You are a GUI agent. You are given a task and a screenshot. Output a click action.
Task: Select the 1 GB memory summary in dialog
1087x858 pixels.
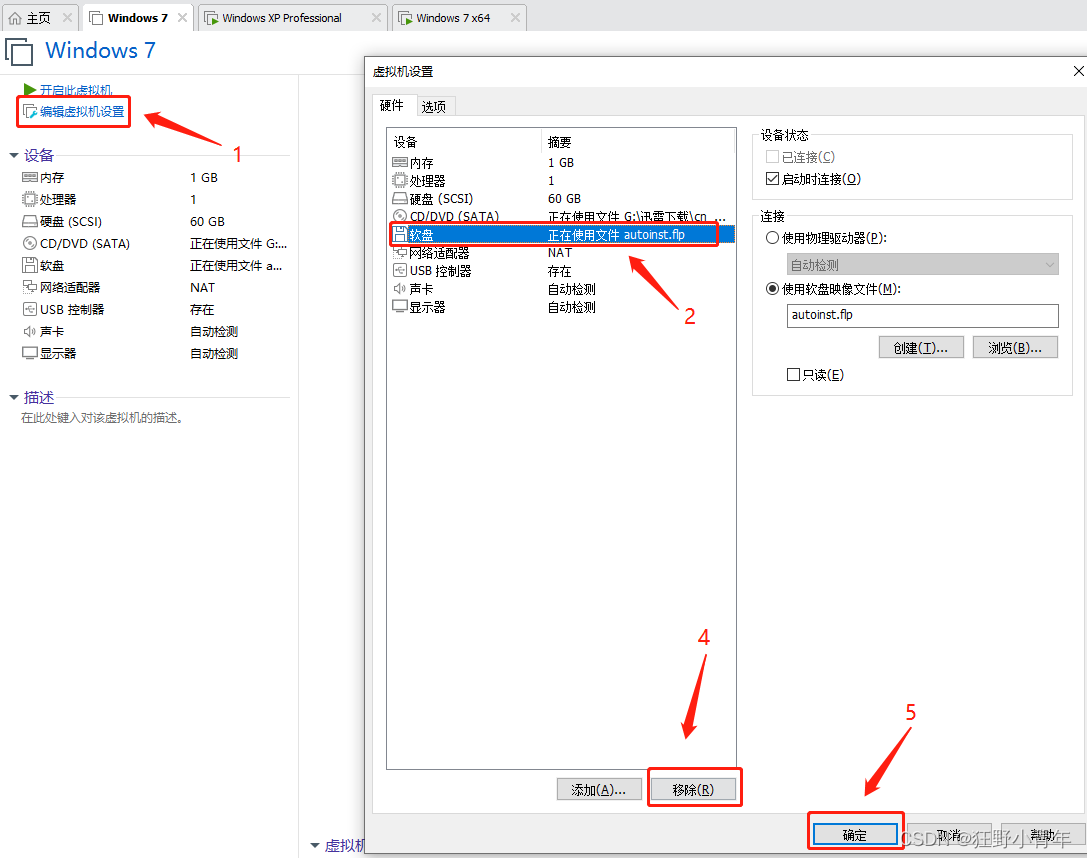(x=561, y=162)
